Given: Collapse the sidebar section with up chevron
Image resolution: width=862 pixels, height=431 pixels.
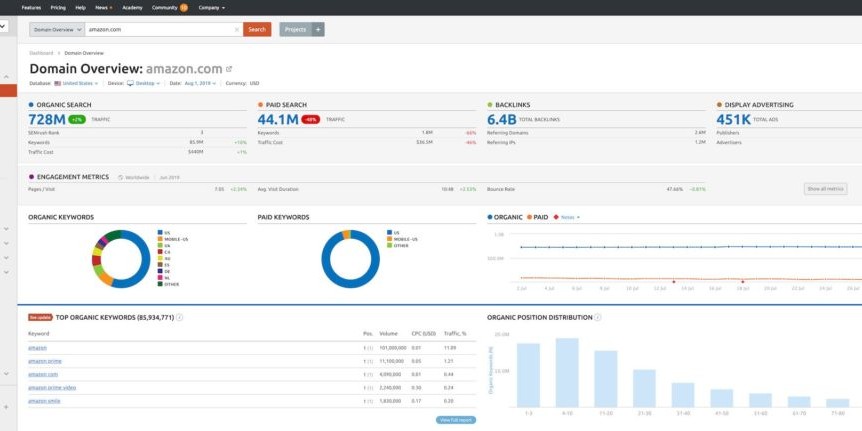Looking at the screenshot, I should pos(7,77).
